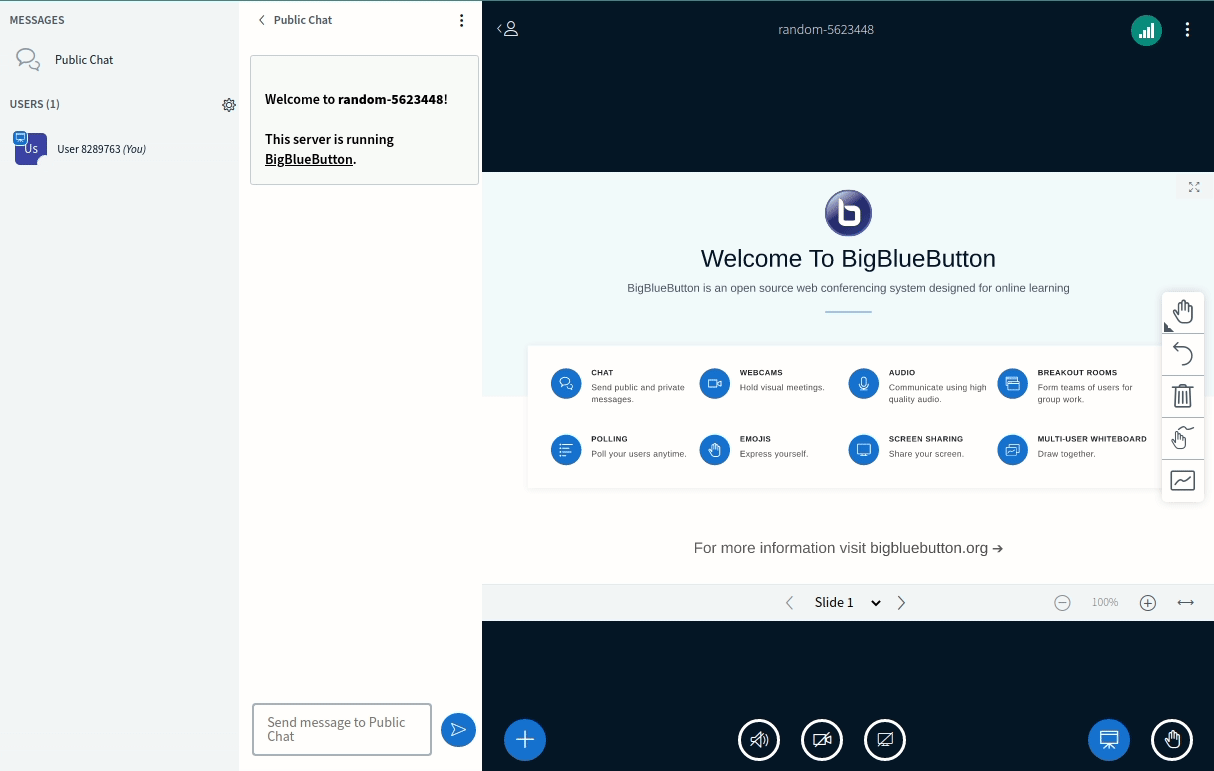Open the top-right options menu

(1188, 30)
